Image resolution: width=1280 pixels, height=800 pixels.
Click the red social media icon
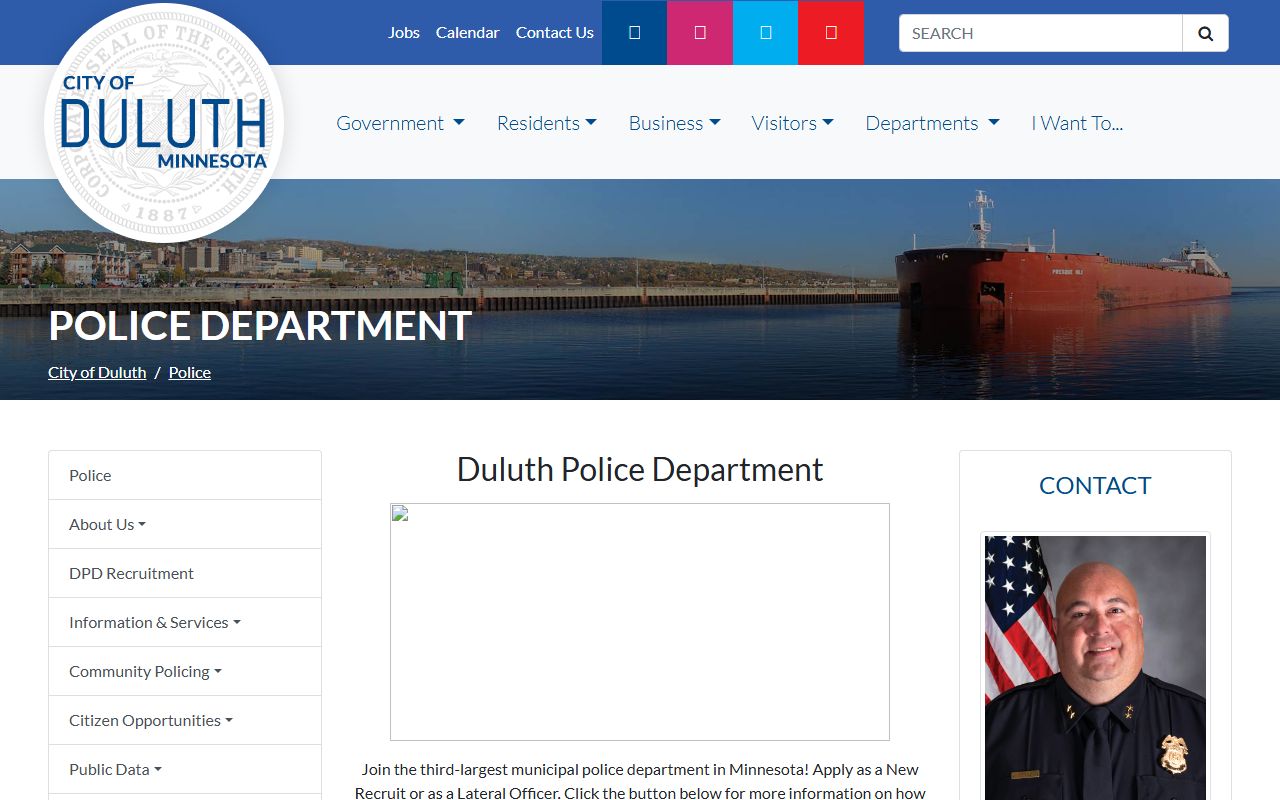[831, 32]
